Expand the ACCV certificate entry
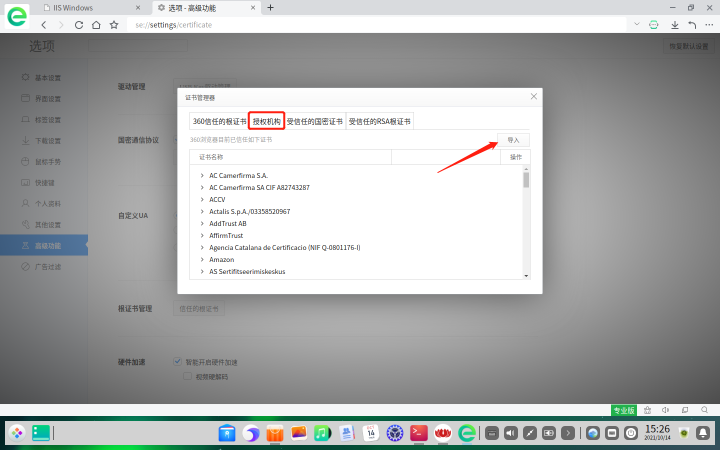The width and height of the screenshot is (720, 450). 202,199
